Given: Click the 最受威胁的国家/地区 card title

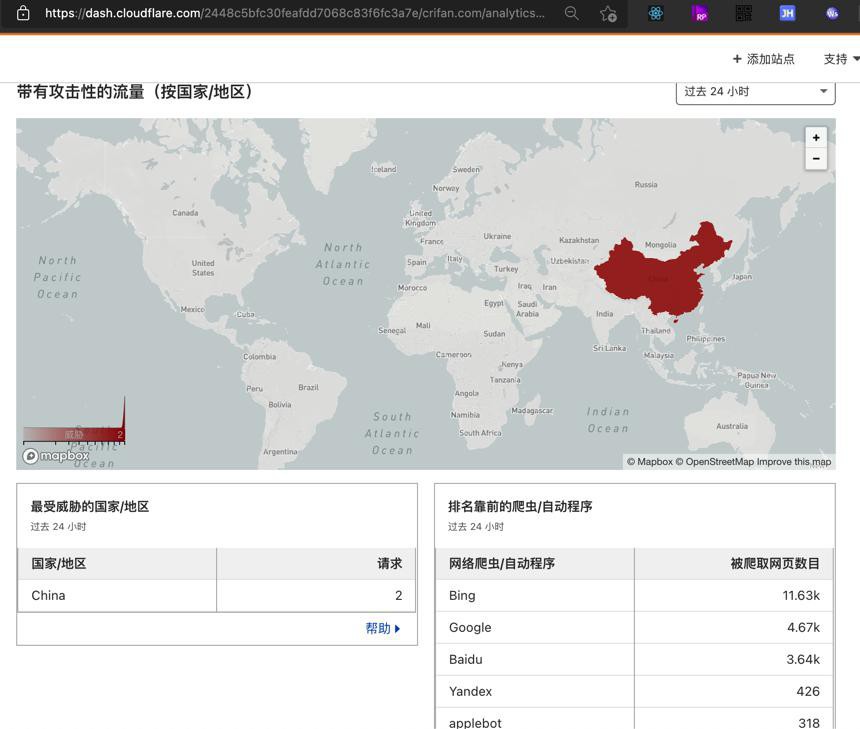Looking at the screenshot, I should [x=90, y=506].
